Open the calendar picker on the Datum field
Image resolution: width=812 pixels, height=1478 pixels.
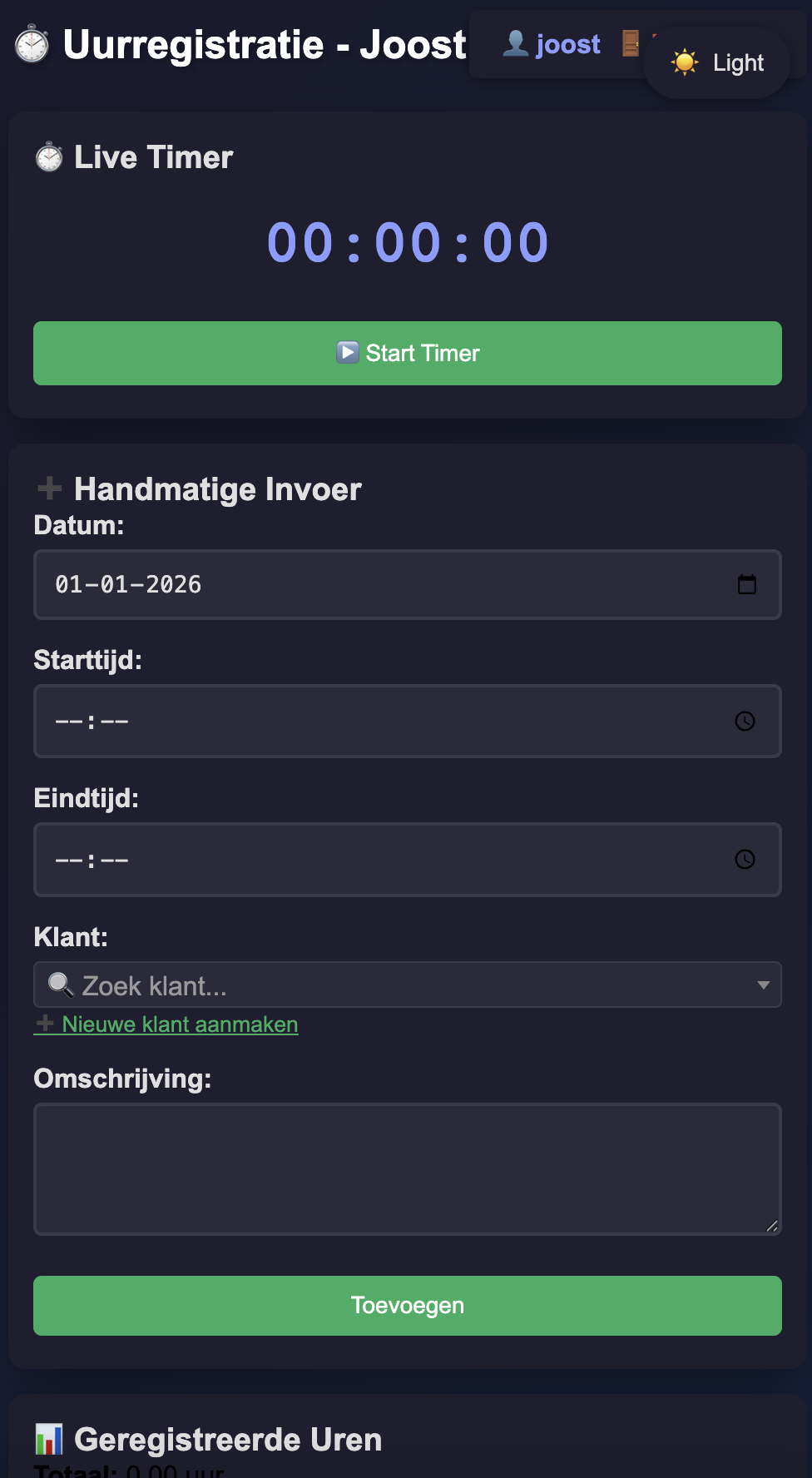[746, 584]
